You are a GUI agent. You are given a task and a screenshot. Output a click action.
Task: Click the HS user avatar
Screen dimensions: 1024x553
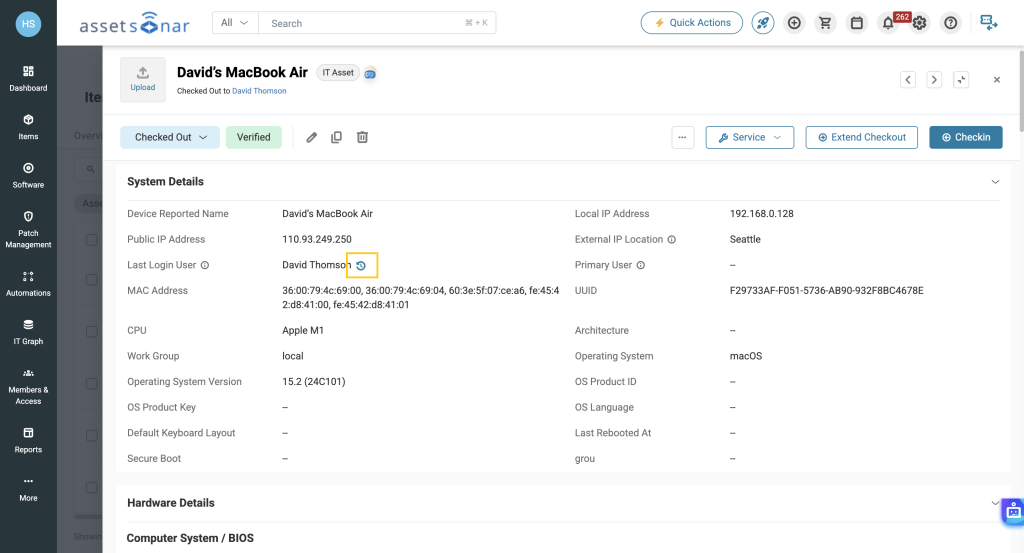[28, 24]
